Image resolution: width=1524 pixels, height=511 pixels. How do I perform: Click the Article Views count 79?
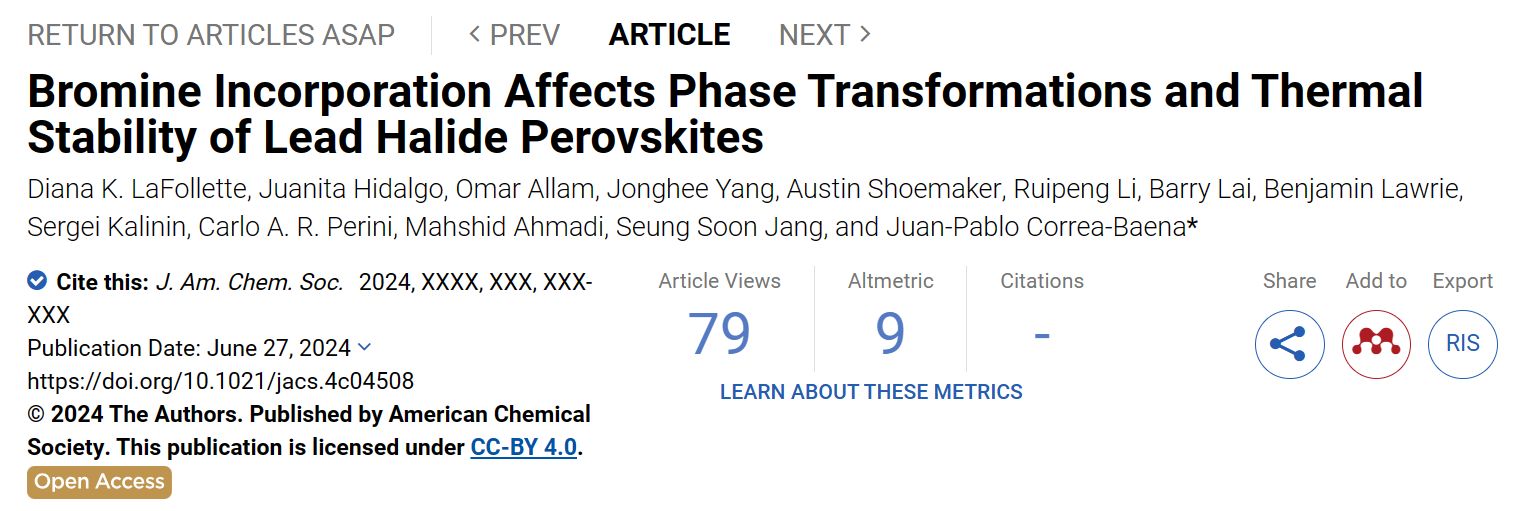click(719, 334)
